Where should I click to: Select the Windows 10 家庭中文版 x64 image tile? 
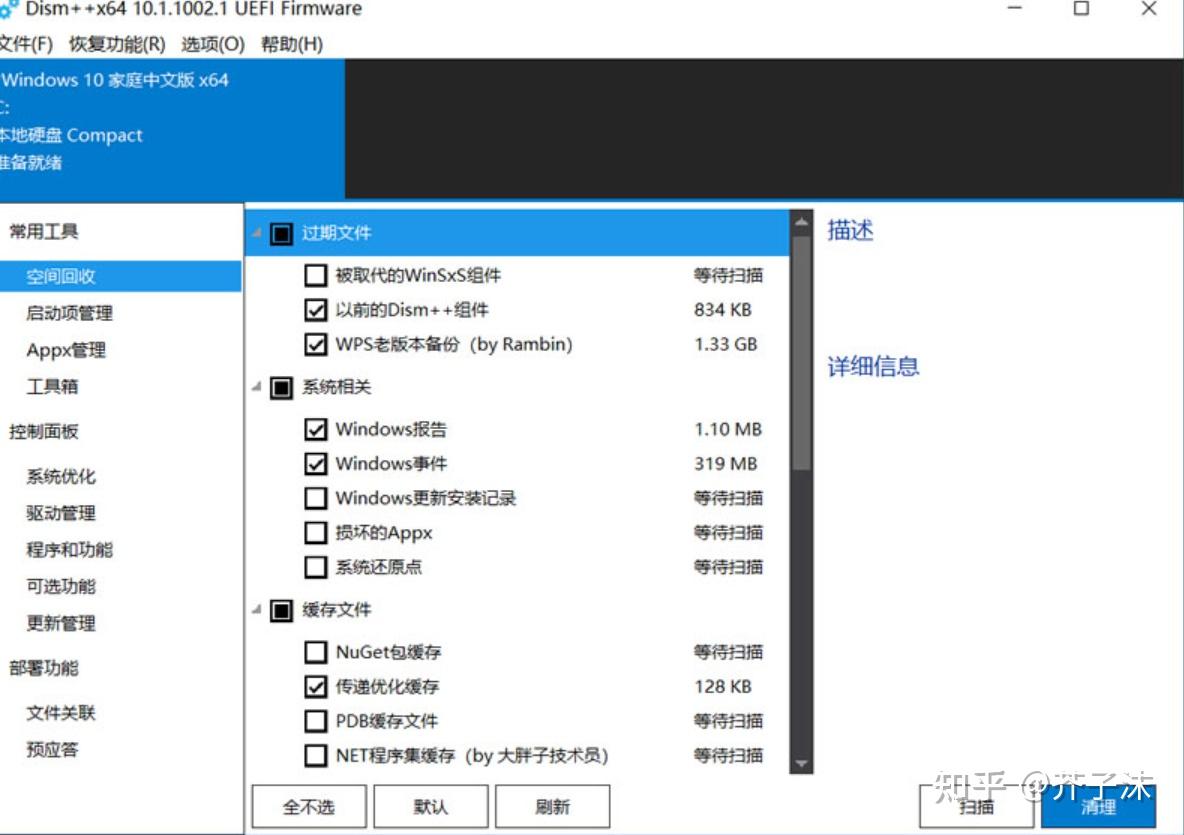[172, 129]
